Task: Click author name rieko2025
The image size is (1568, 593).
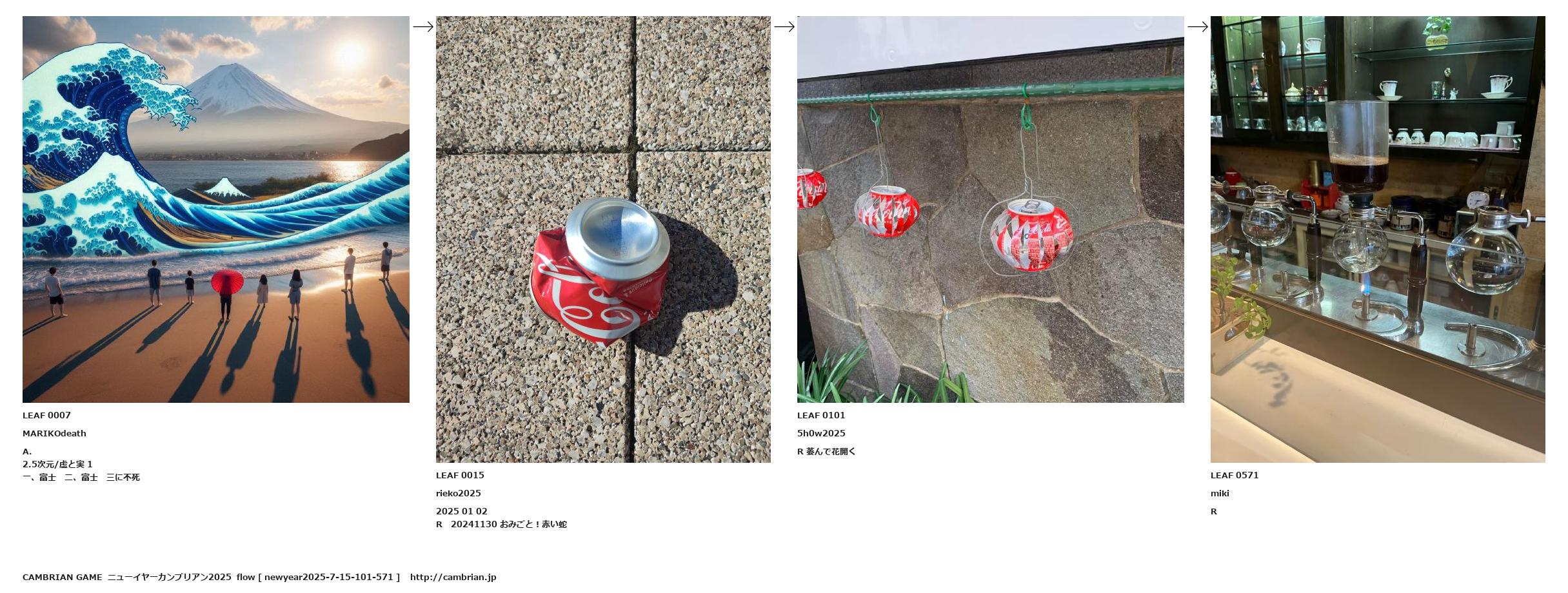Action: click(459, 494)
